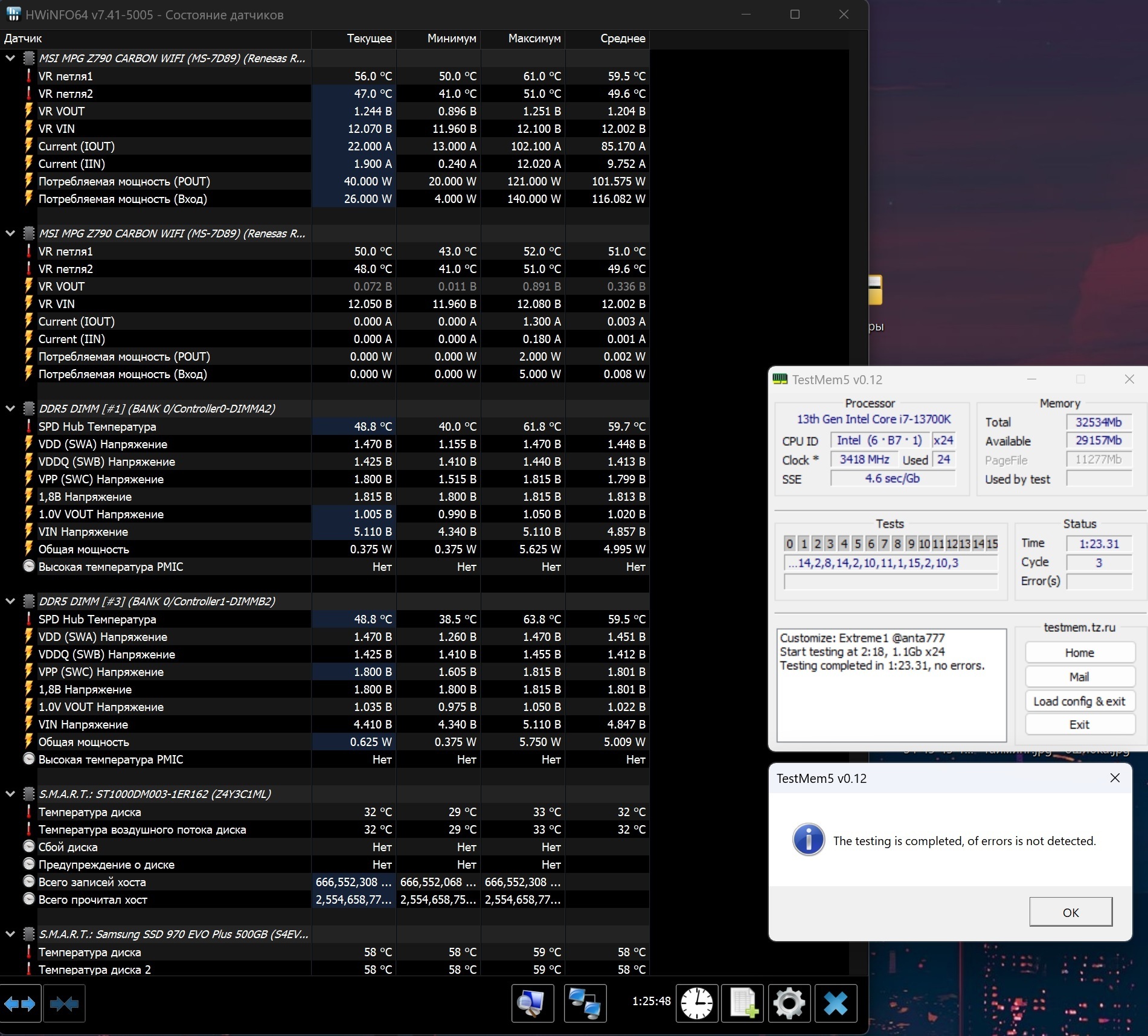This screenshot has height=1036, width=1148.
Task: Click the blue info icon in TestMem5 dialog
Action: (x=809, y=840)
